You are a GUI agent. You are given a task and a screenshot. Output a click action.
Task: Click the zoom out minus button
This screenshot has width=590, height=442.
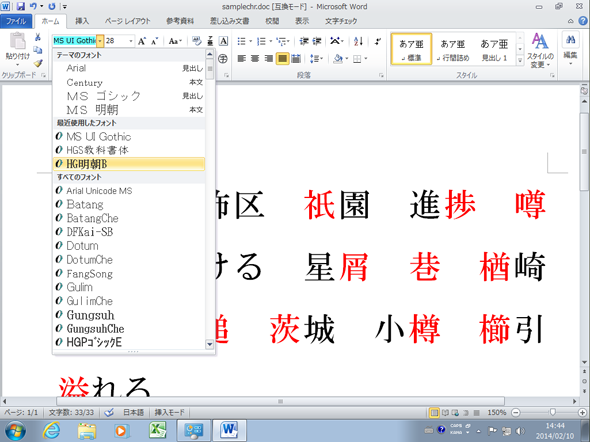pyautogui.click(x=516, y=413)
